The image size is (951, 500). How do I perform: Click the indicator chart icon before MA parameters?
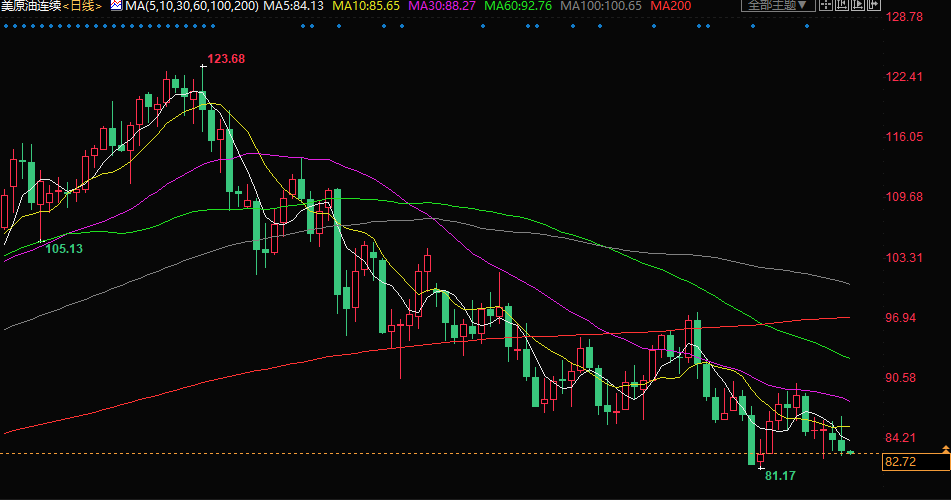(116, 6)
